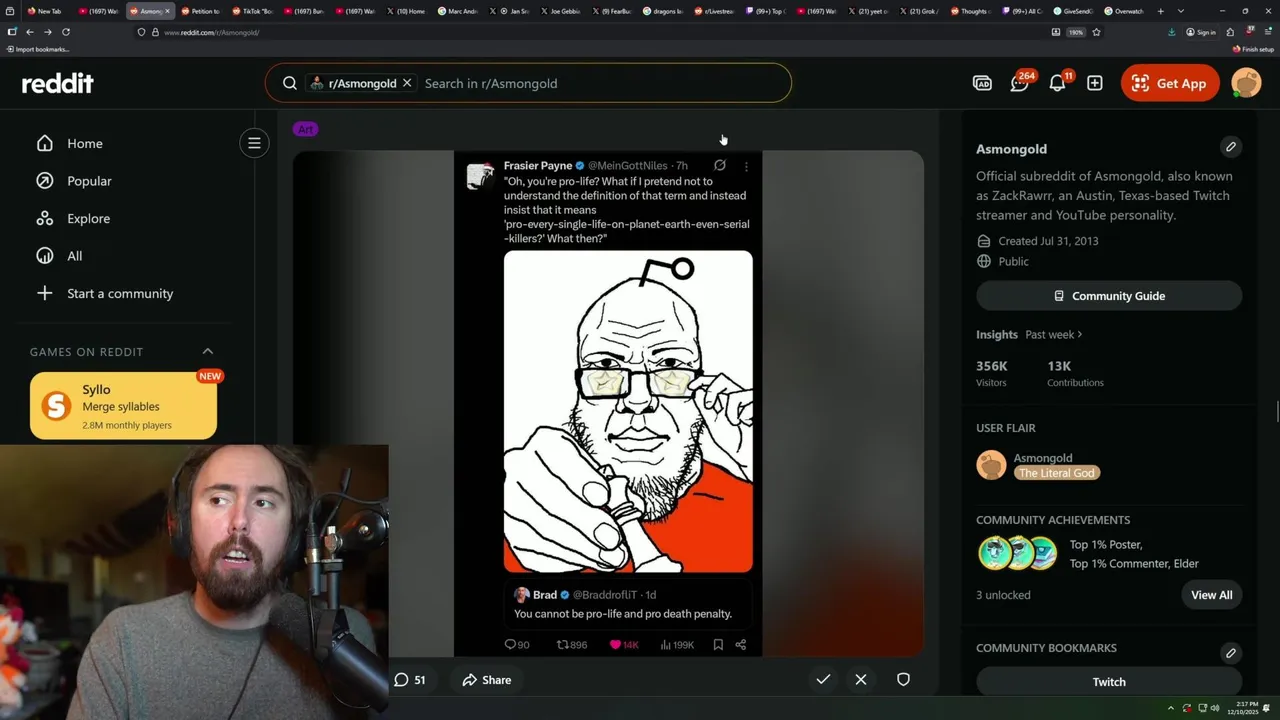Click community achievements badge icons
The image size is (1280, 720).
pyautogui.click(x=1017, y=552)
